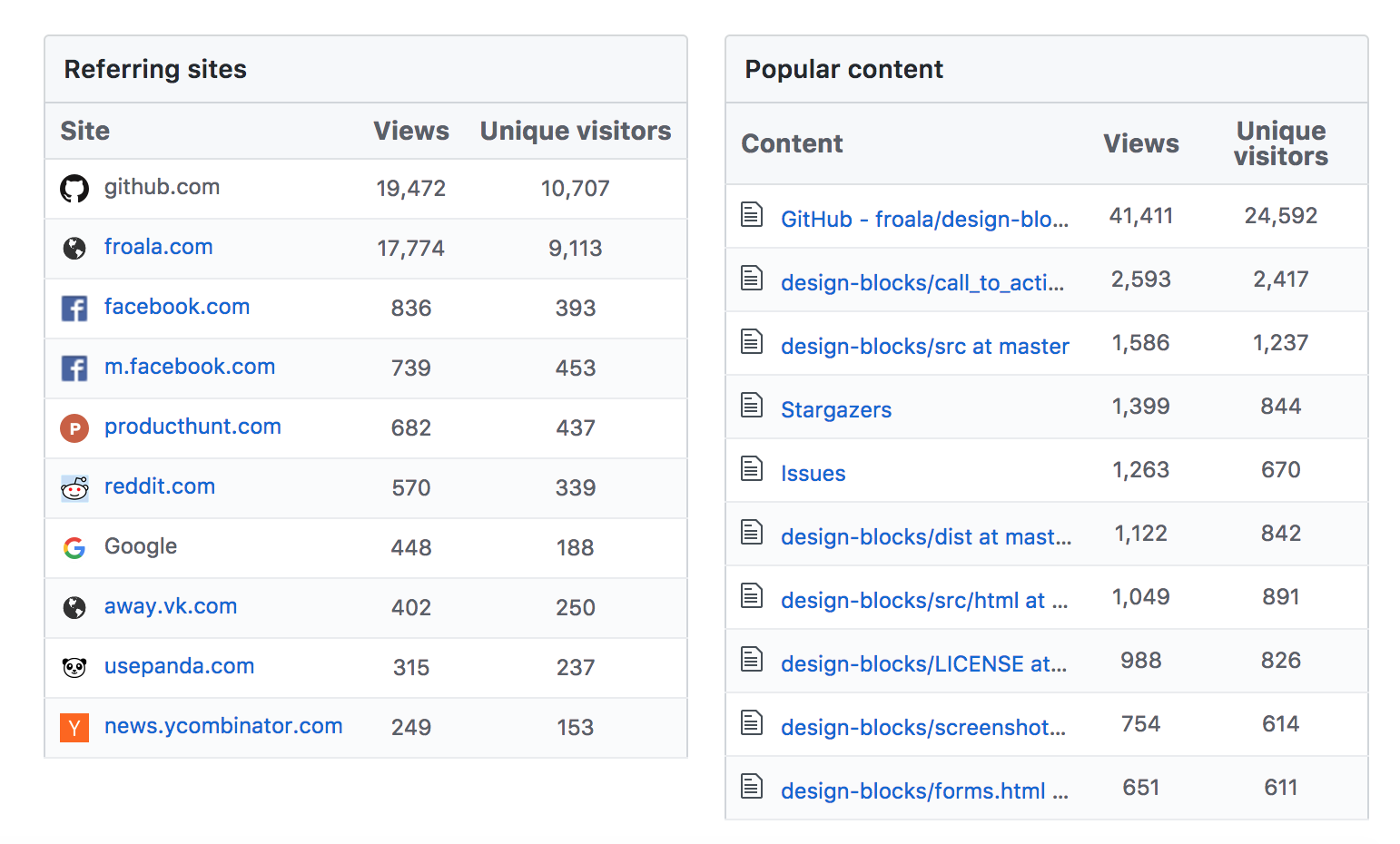The width and height of the screenshot is (1400, 844).
Task: Open the Issues link under Popular content
Action: [813, 473]
